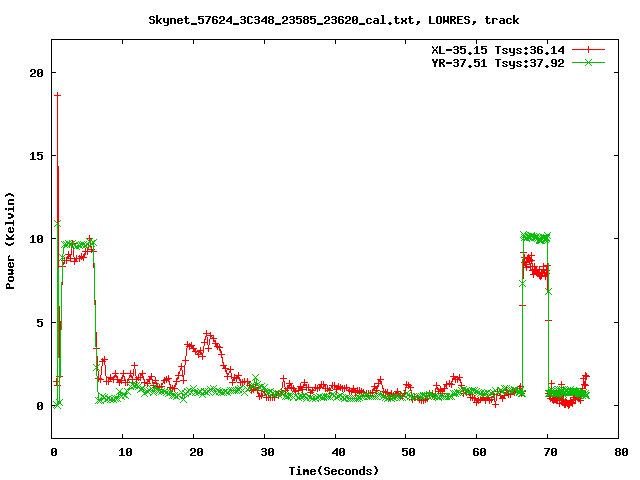Click the Time(Seconds) x-axis label

coord(333,470)
